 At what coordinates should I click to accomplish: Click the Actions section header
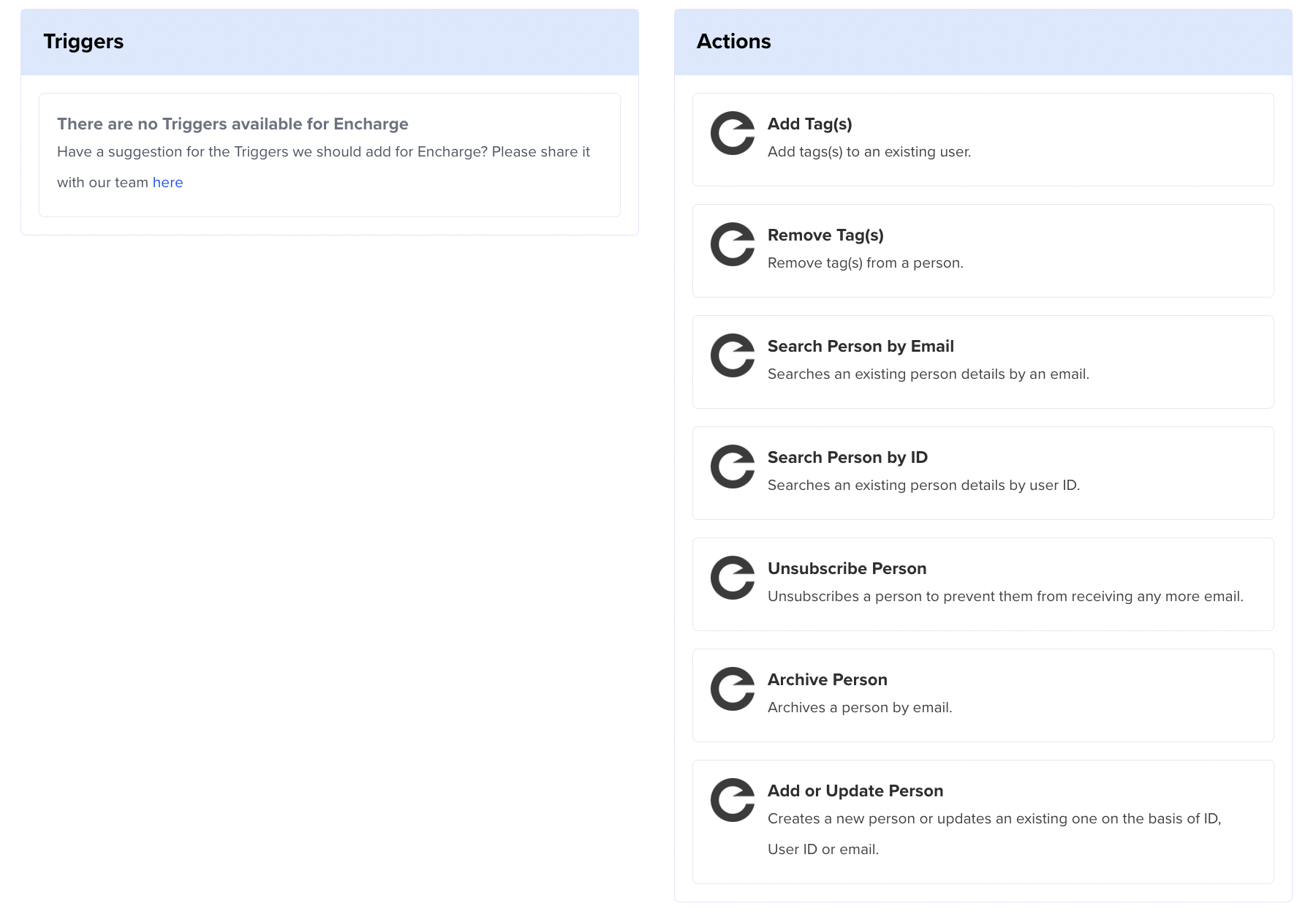click(733, 42)
